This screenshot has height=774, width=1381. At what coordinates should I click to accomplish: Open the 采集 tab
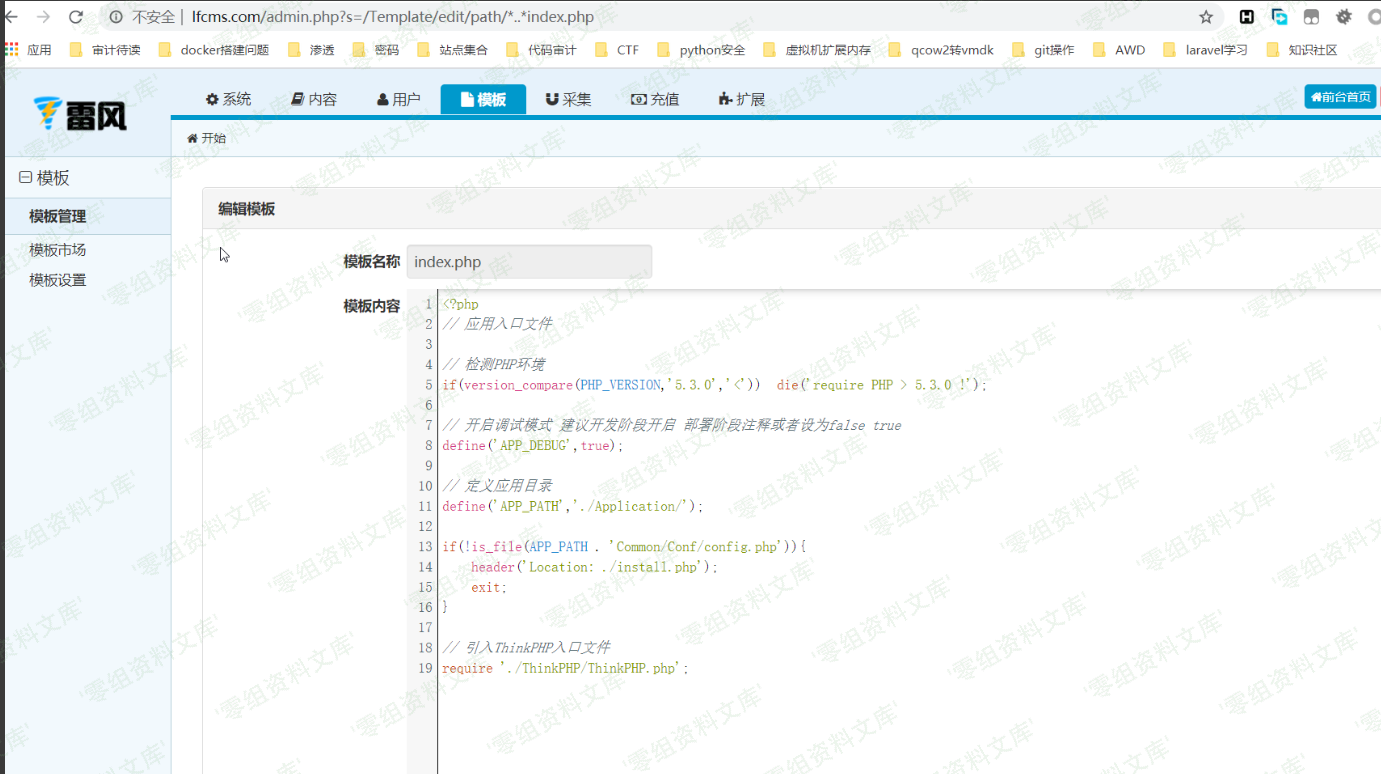tap(568, 99)
